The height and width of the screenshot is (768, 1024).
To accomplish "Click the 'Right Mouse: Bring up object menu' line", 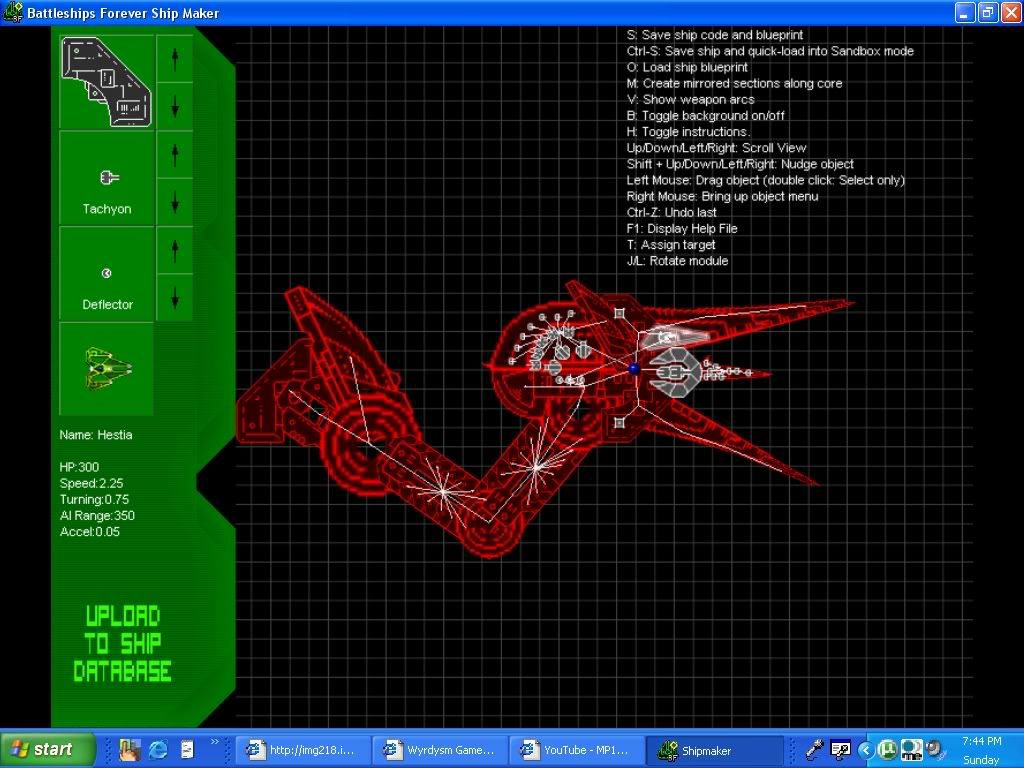I will point(722,196).
